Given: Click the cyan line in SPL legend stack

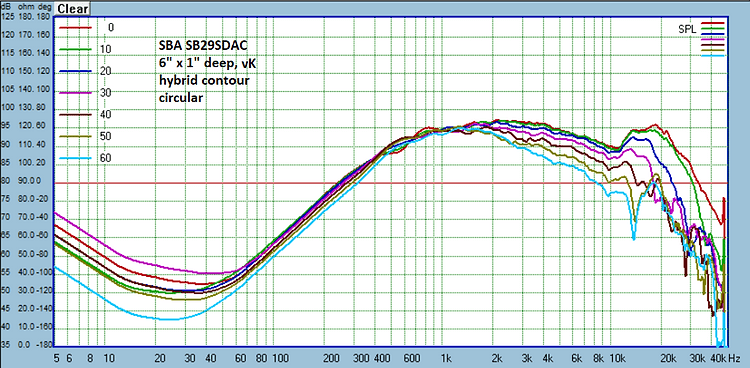Looking at the screenshot, I should point(713,56).
